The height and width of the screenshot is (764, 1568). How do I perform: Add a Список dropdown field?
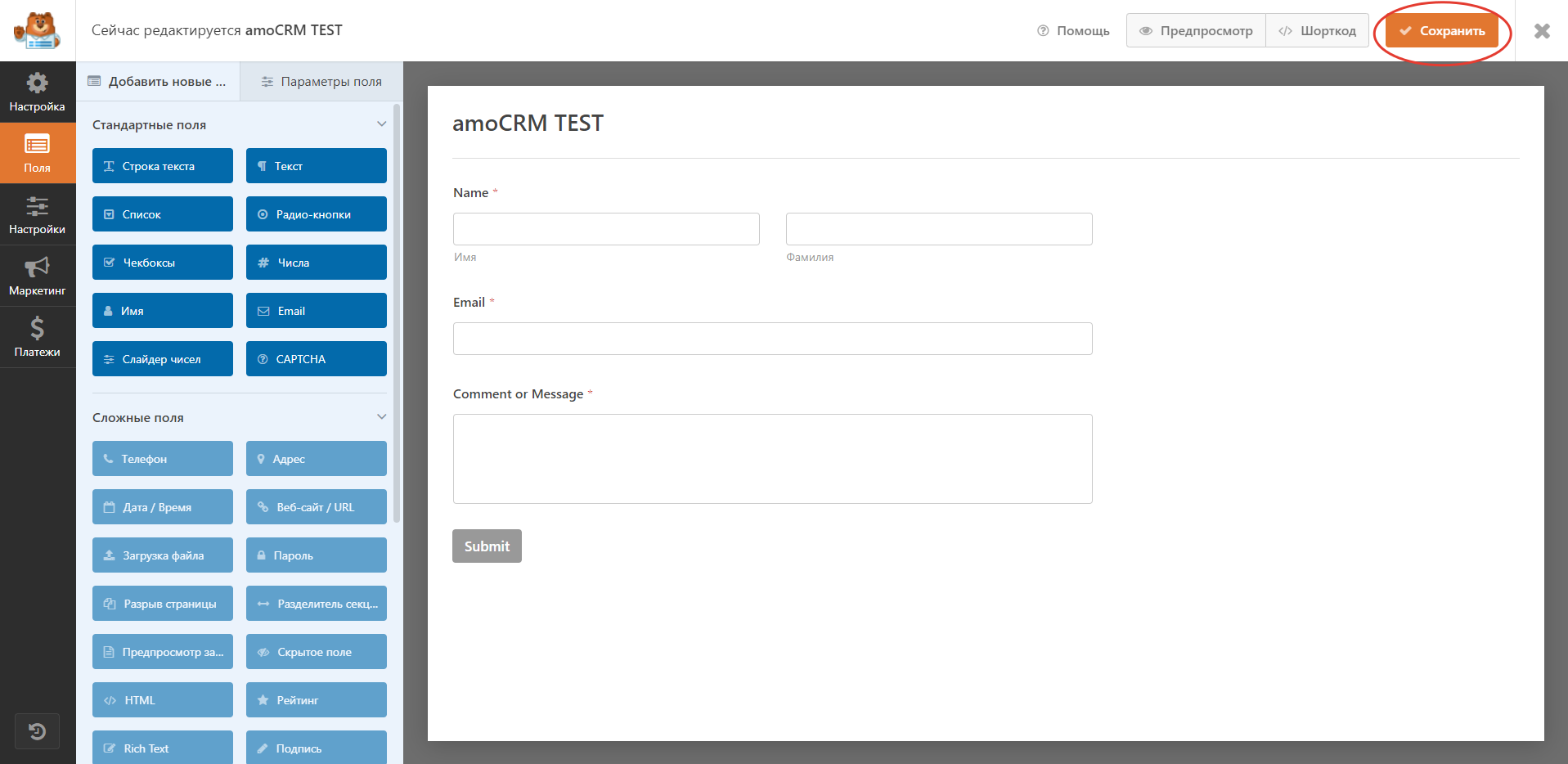tap(162, 213)
